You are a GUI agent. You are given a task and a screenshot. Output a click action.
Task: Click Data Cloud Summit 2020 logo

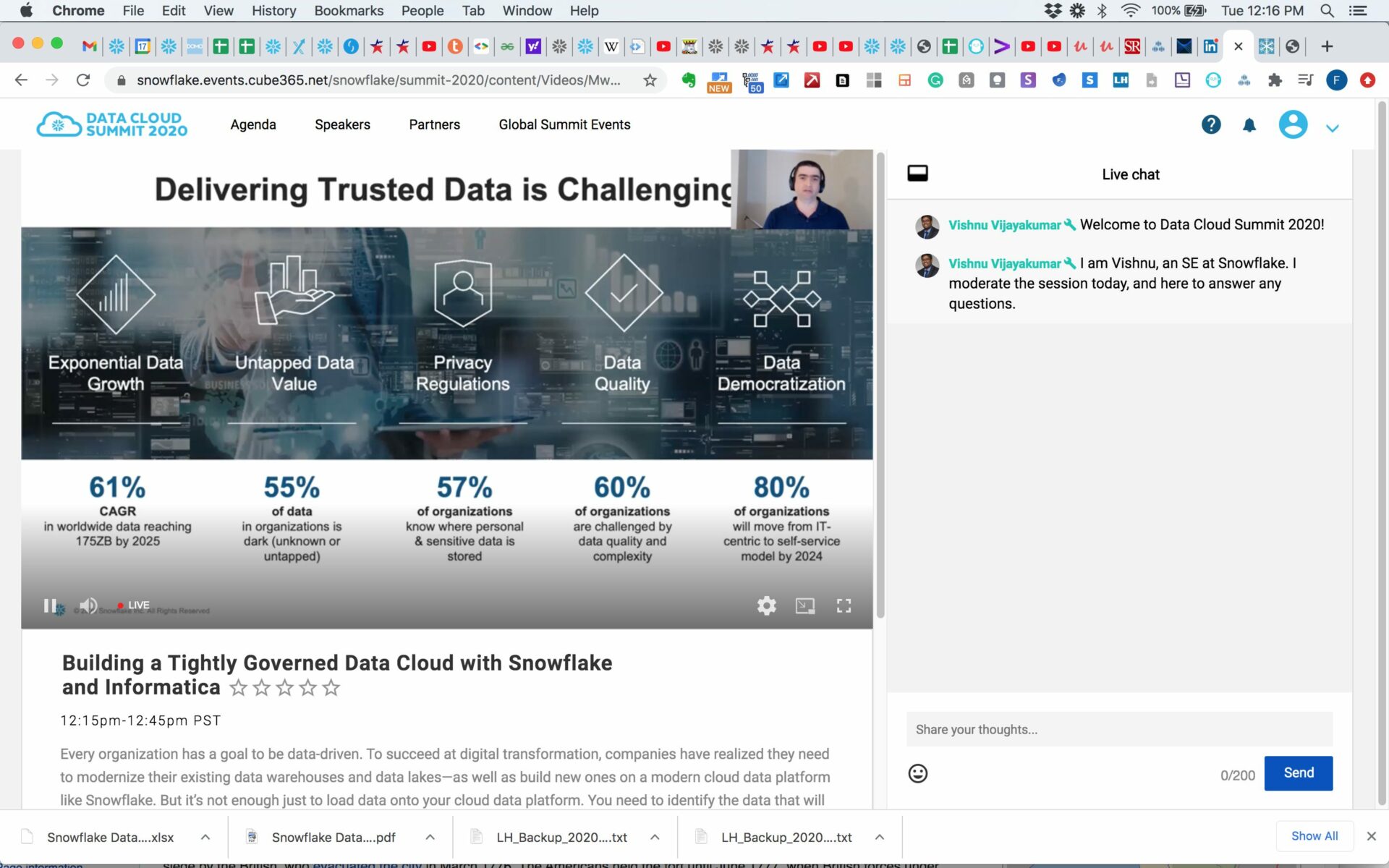(x=112, y=124)
